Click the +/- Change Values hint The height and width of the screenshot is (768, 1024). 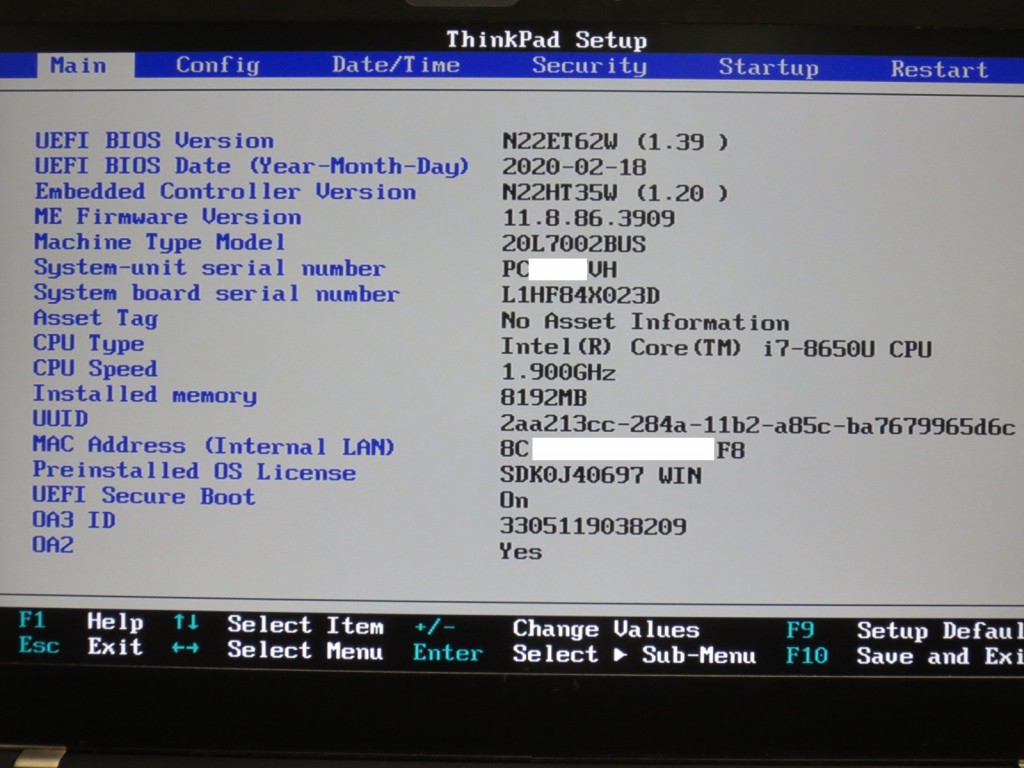coord(556,629)
